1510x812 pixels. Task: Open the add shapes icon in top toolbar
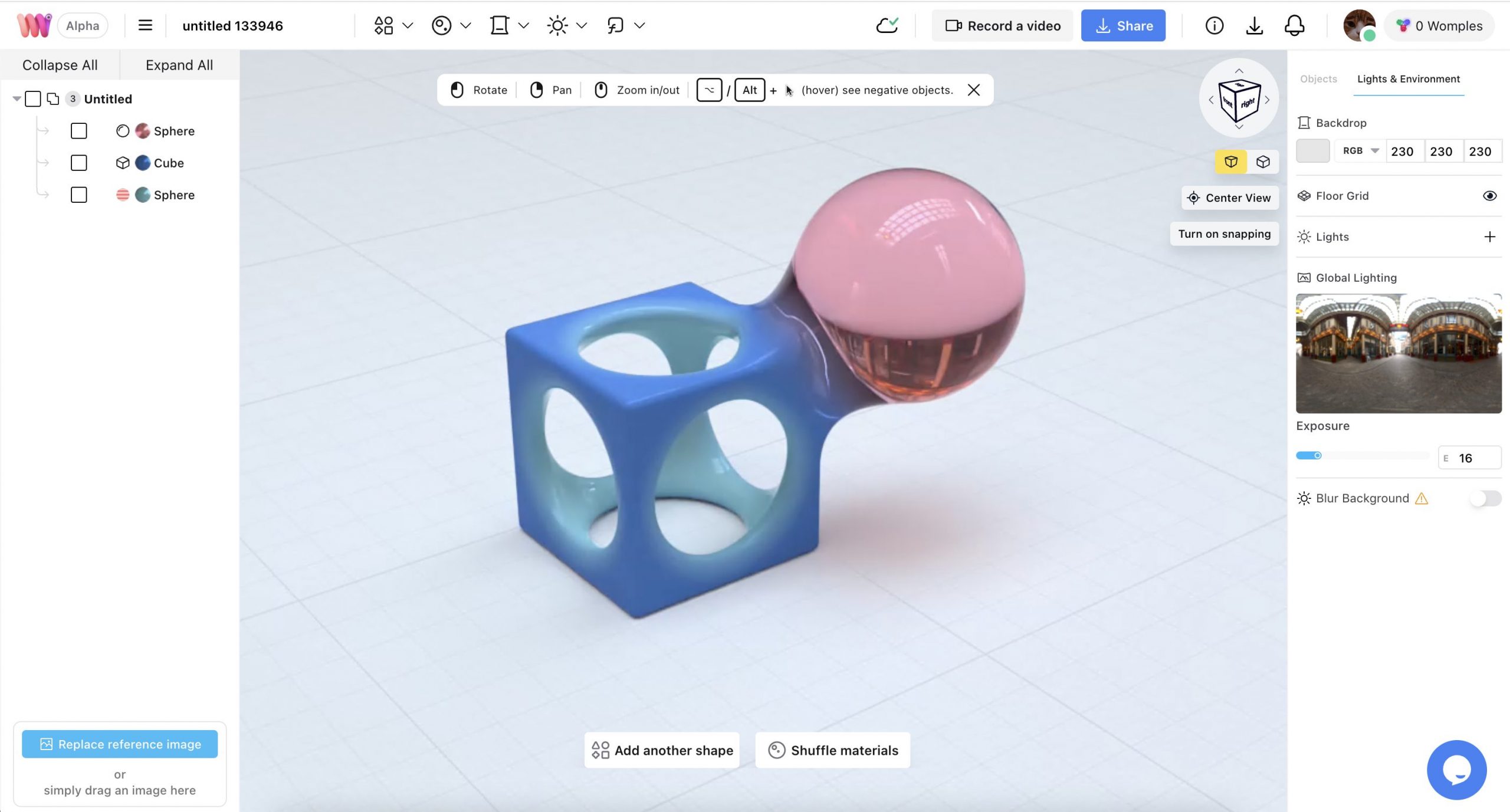(383, 25)
